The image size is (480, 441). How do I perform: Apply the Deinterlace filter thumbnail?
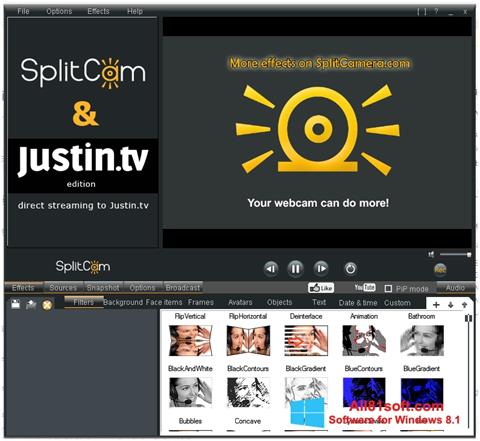coord(306,340)
